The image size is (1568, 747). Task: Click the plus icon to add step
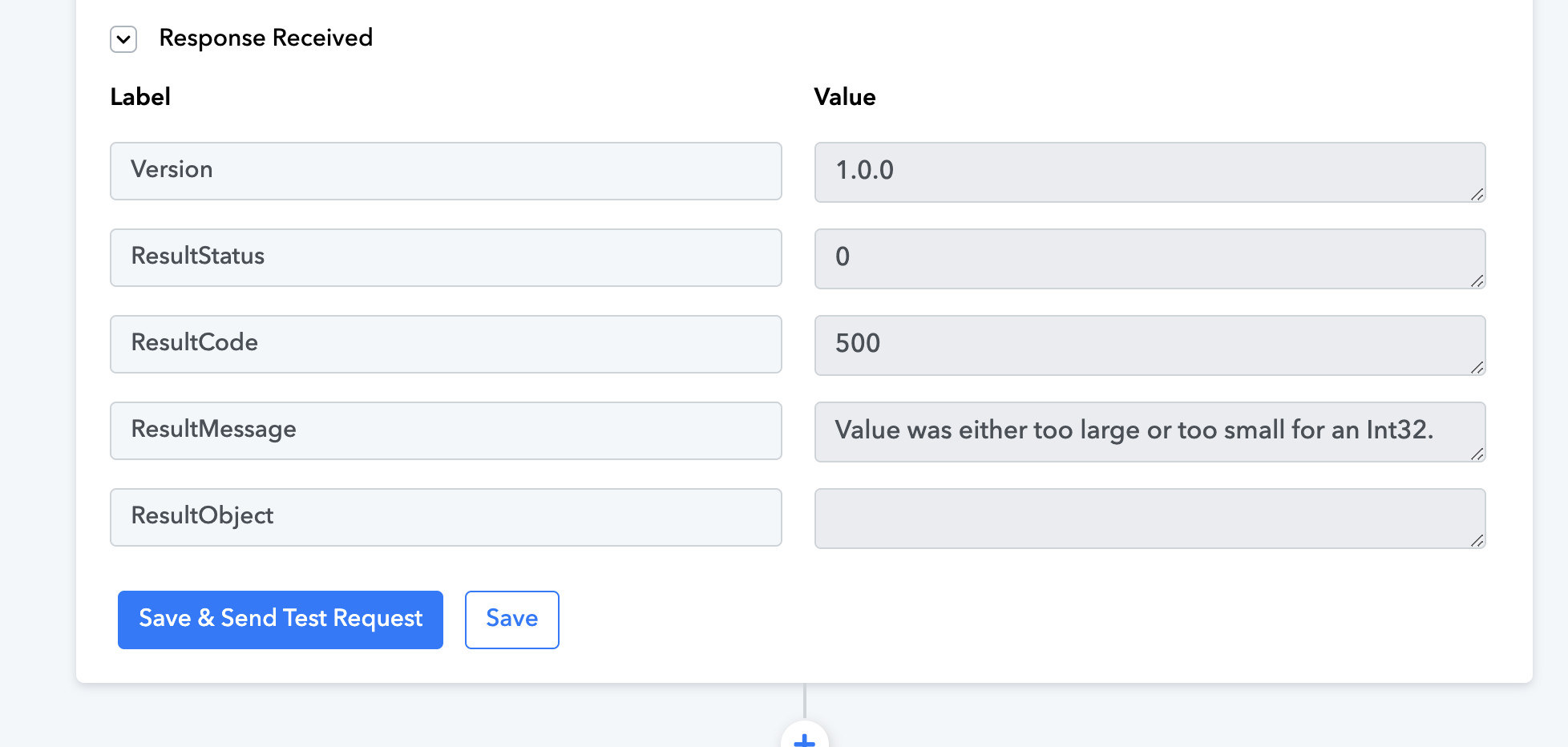(x=804, y=737)
